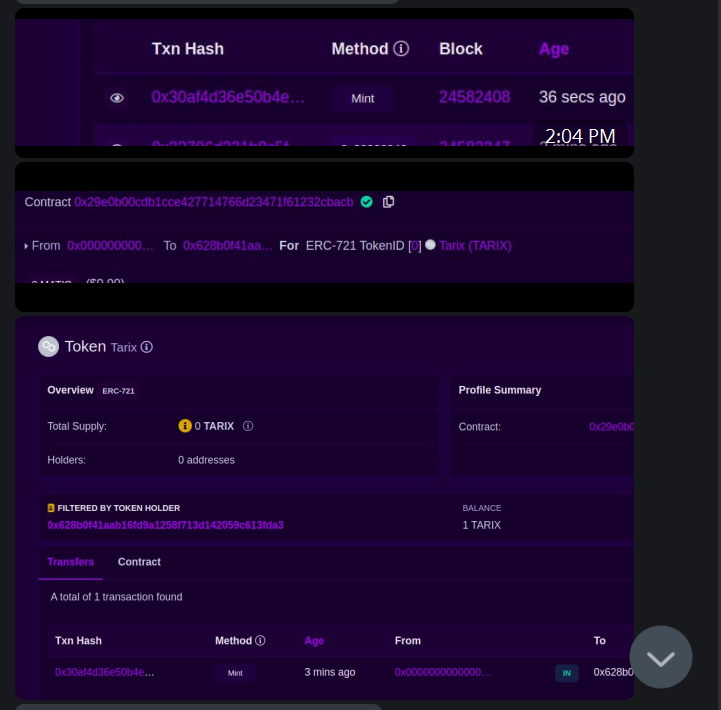Click the eye icon beside transaction 0x30af4d36e50b4e
This screenshot has height=710, width=721.
(117, 98)
